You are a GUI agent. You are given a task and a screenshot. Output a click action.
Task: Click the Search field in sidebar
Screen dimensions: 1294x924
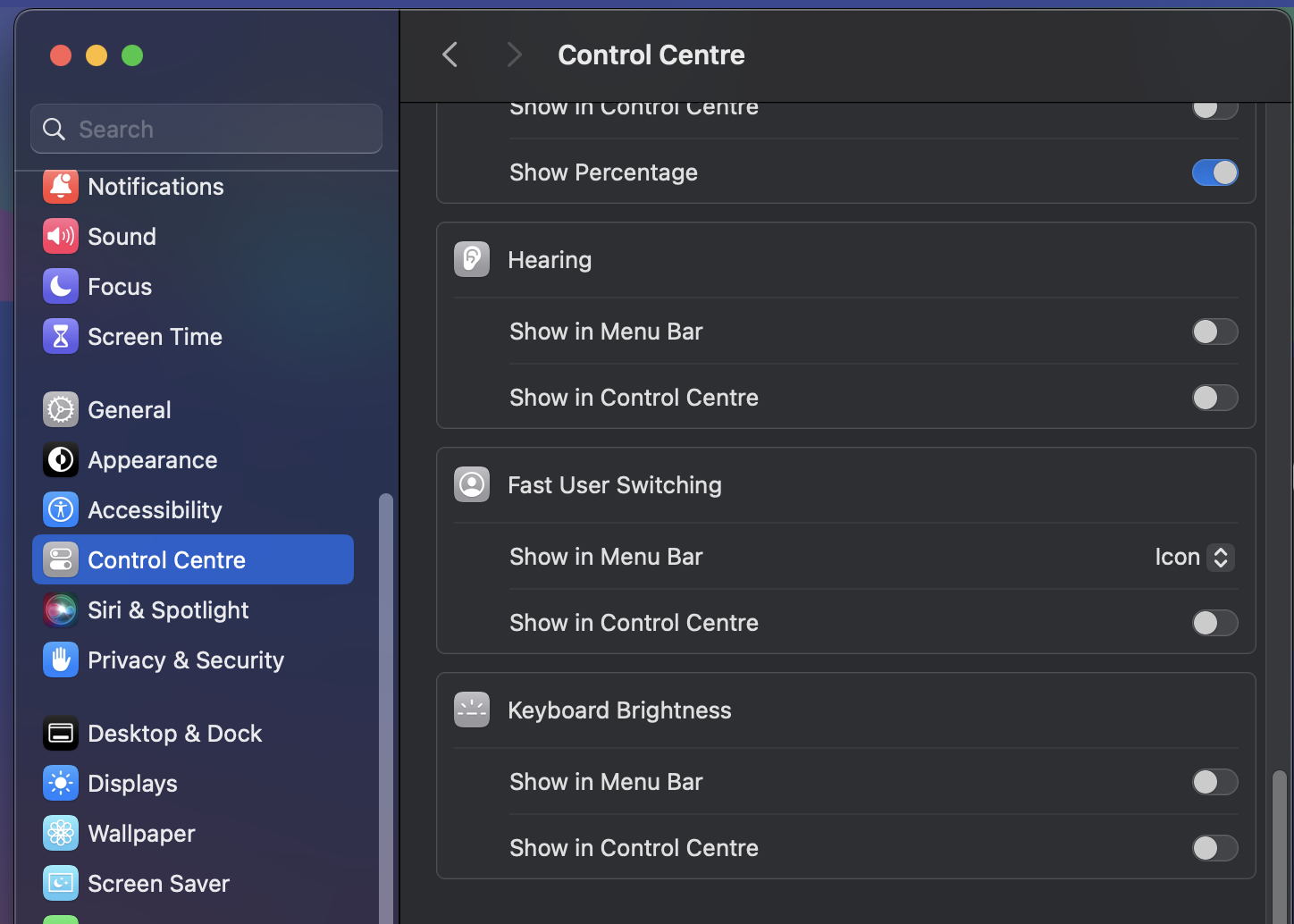[206, 129]
